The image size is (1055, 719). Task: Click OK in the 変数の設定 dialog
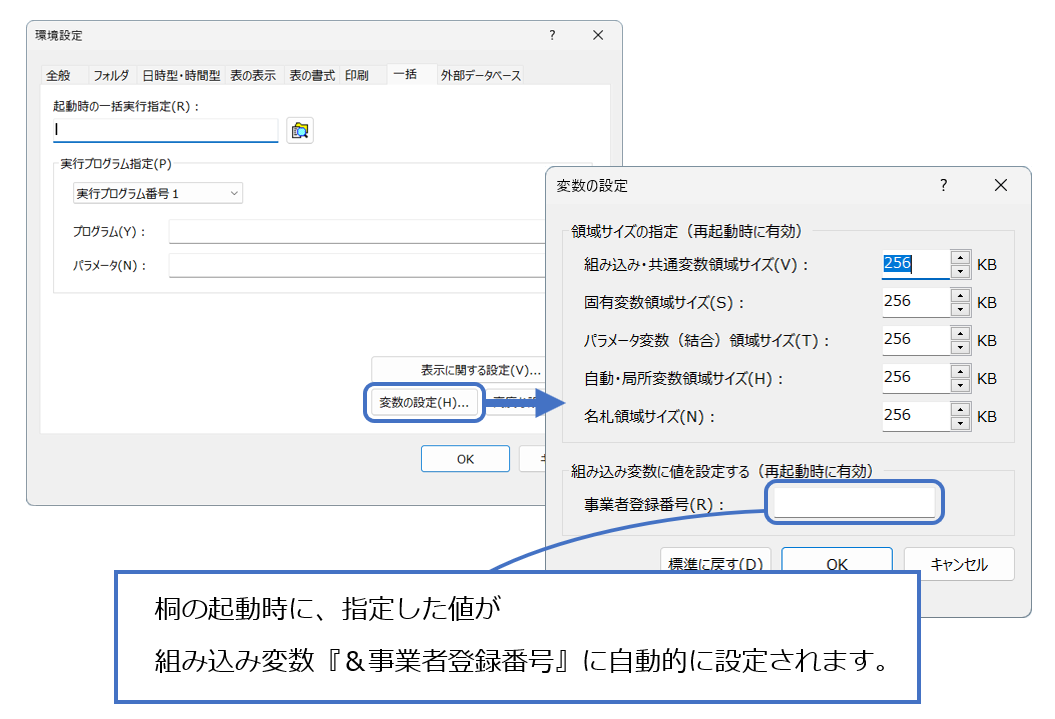(x=836, y=564)
